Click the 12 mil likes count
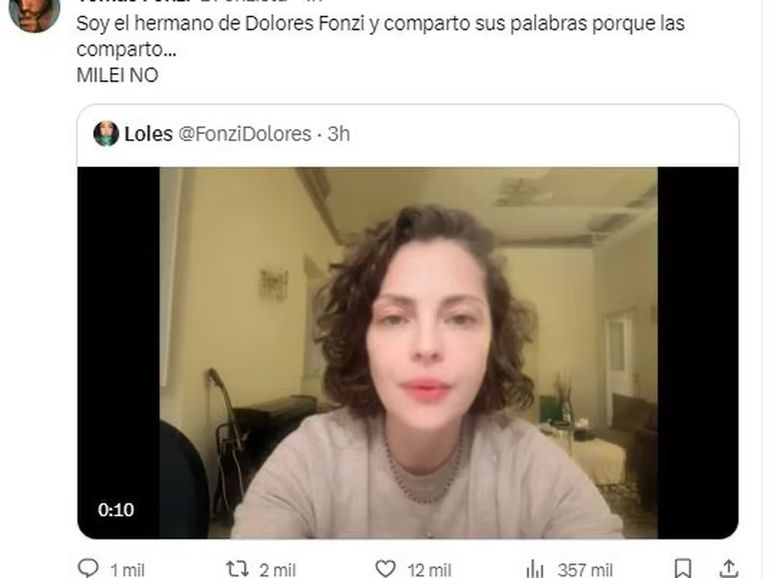Image resolution: width=770 pixels, height=578 pixels. point(429,570)
